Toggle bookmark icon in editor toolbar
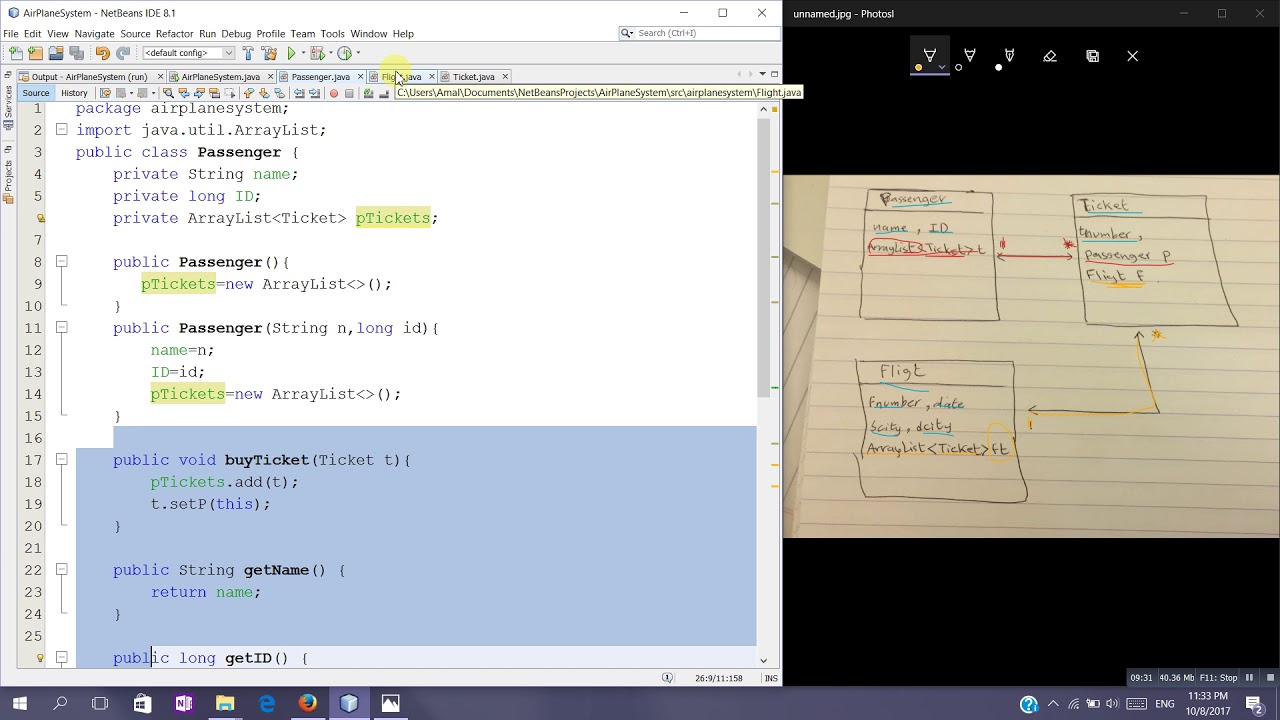This screenshot has width=1280, height=720. [279, 93]
